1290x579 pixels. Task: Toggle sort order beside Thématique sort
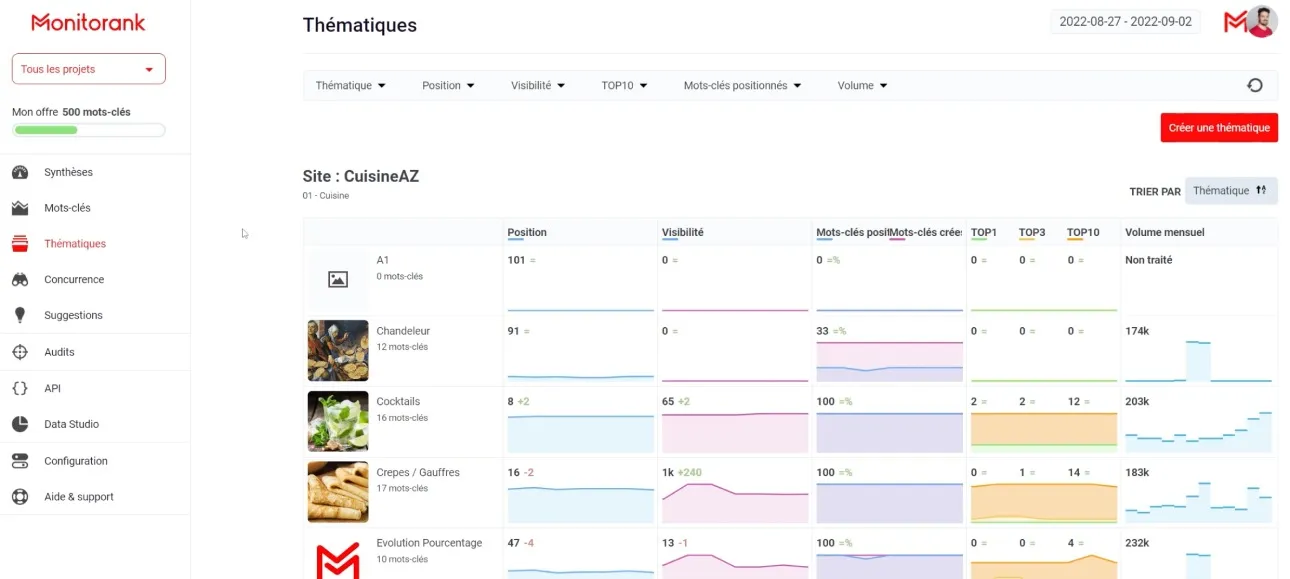(1261, 191)
